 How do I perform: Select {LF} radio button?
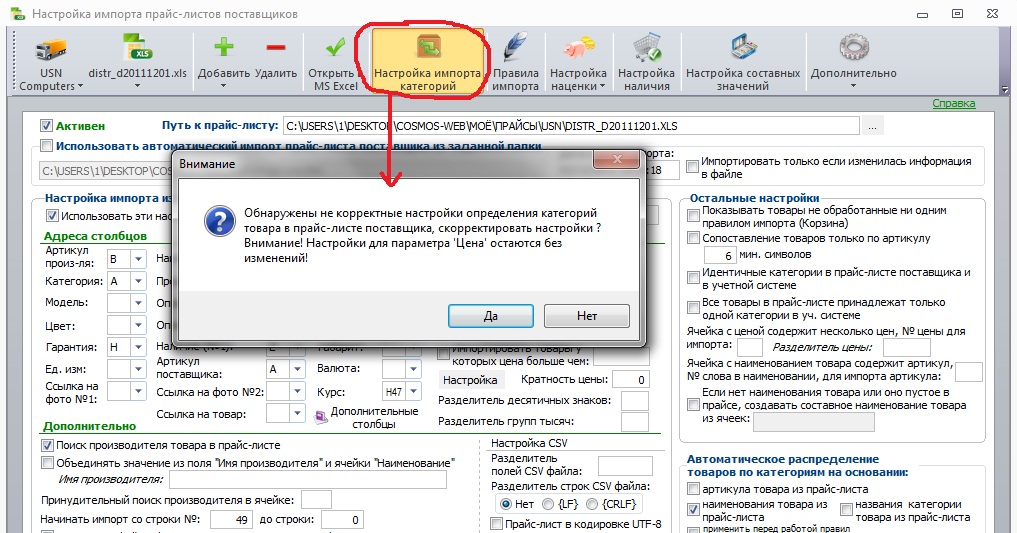pyautogui.click(x=548, y=504)
